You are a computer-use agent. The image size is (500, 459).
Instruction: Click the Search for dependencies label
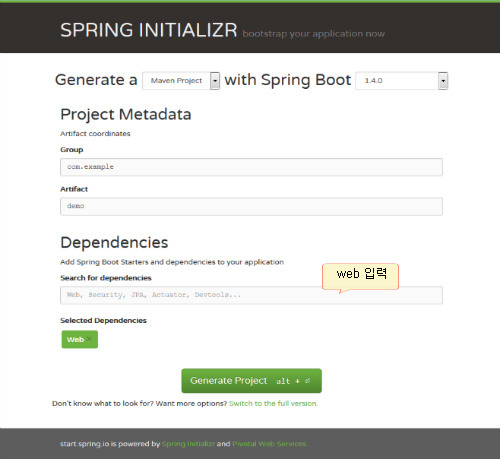(106, 278)
